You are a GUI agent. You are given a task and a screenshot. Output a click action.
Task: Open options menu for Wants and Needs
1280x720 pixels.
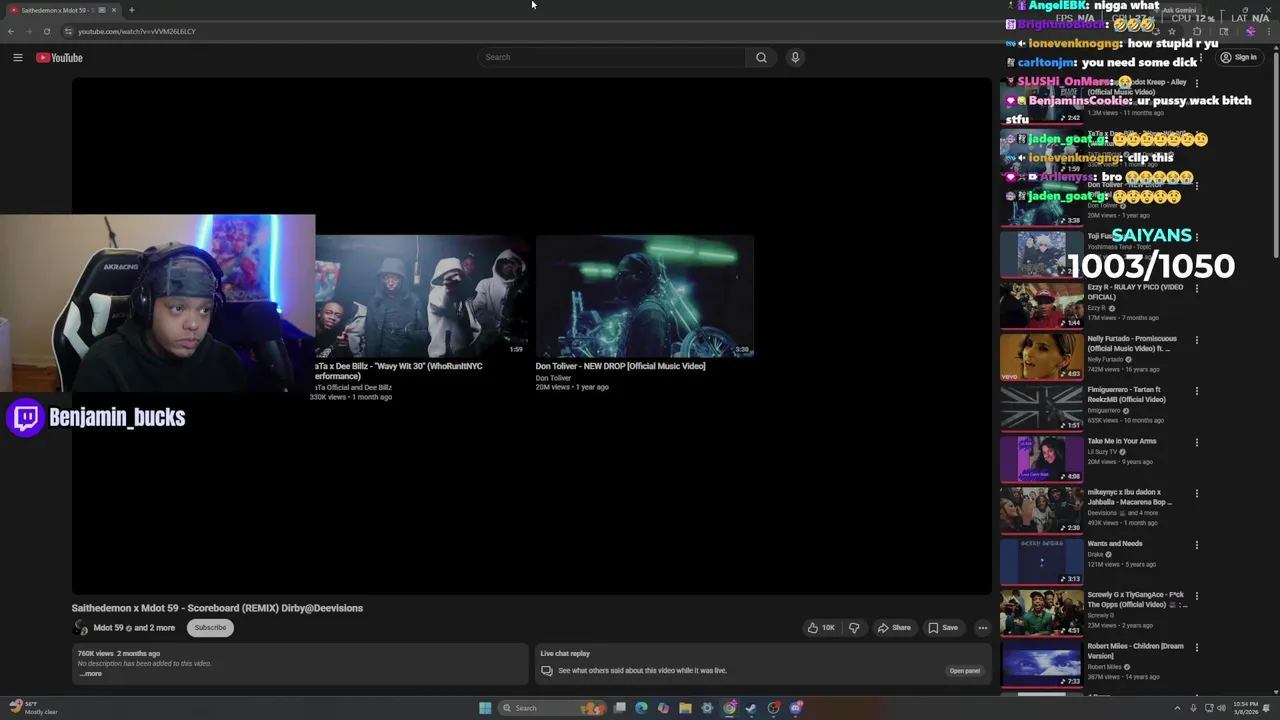[1196, 545]
